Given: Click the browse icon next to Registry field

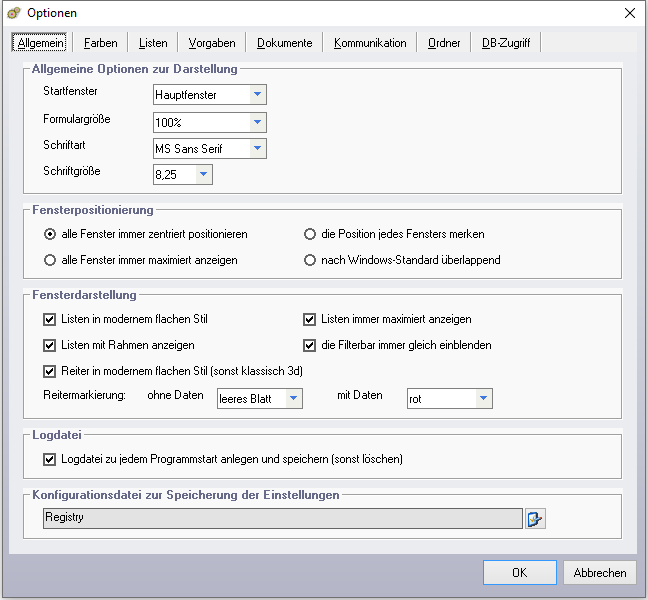Looking at the screenshot, I should pyautogui.click(x=535, y=519).
